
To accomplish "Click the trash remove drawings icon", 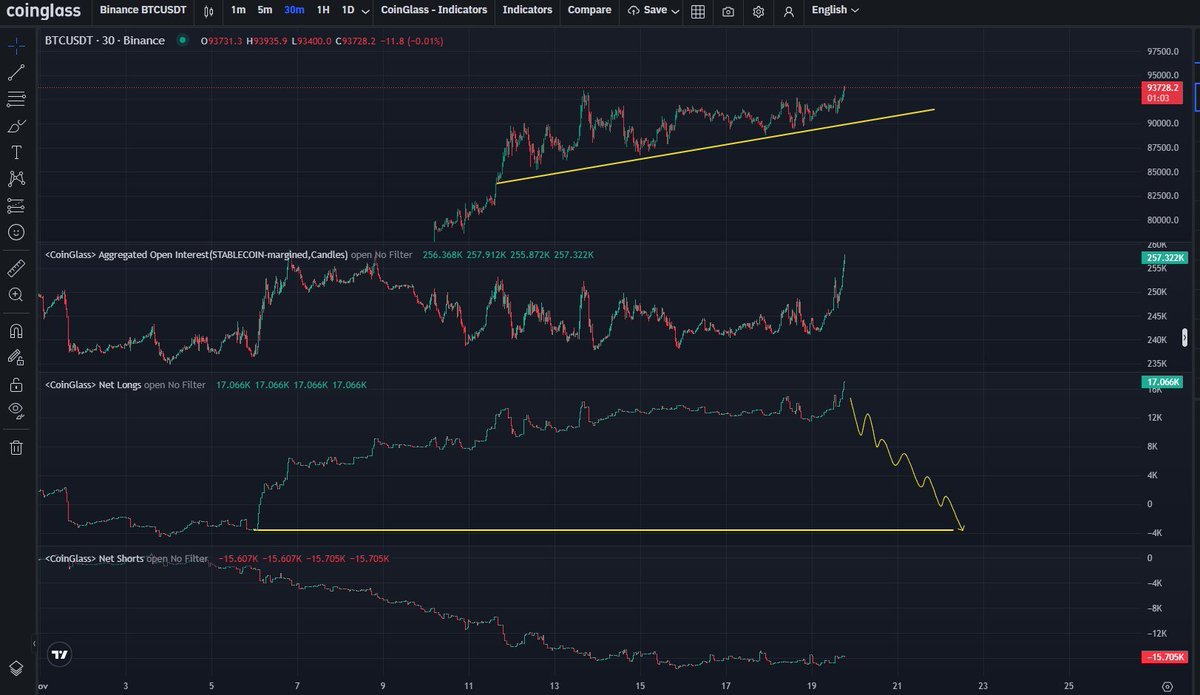I will 16,447.
